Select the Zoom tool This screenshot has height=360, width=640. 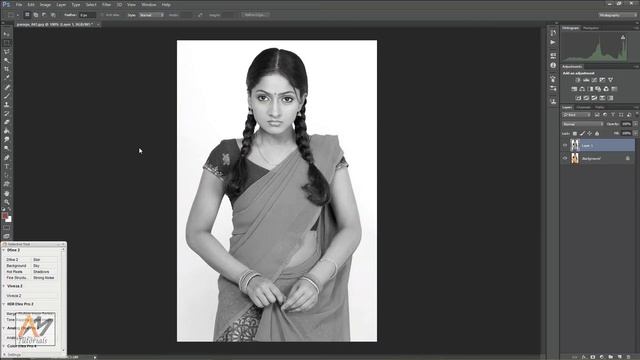tap(7, 202)
